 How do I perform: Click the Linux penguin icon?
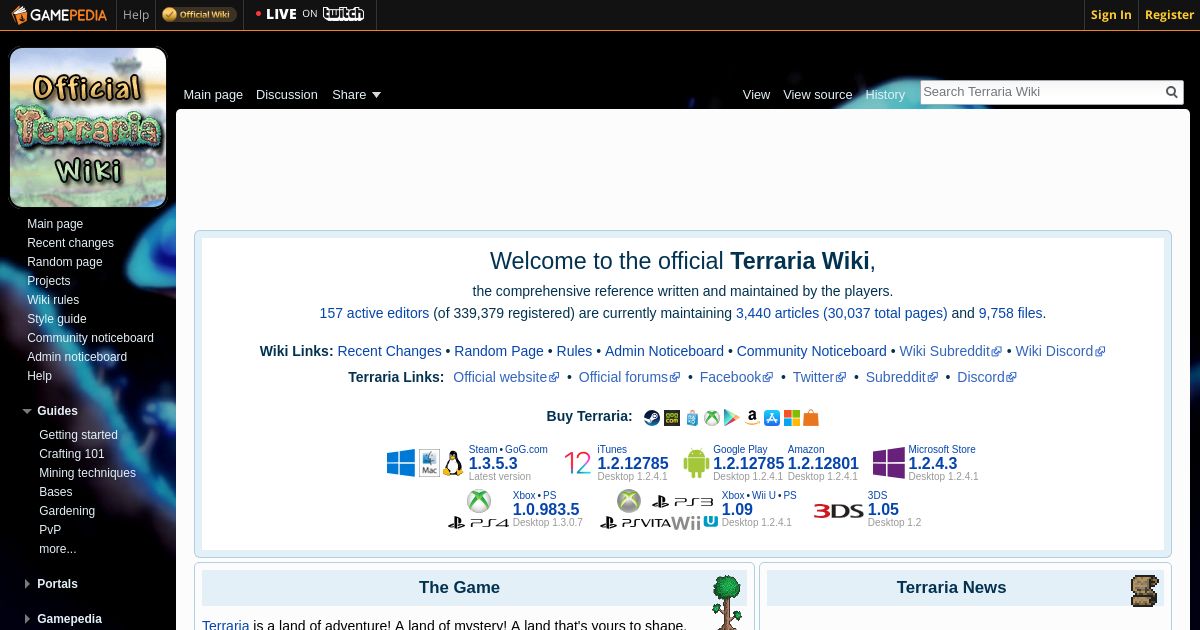[x=453, y=463]
